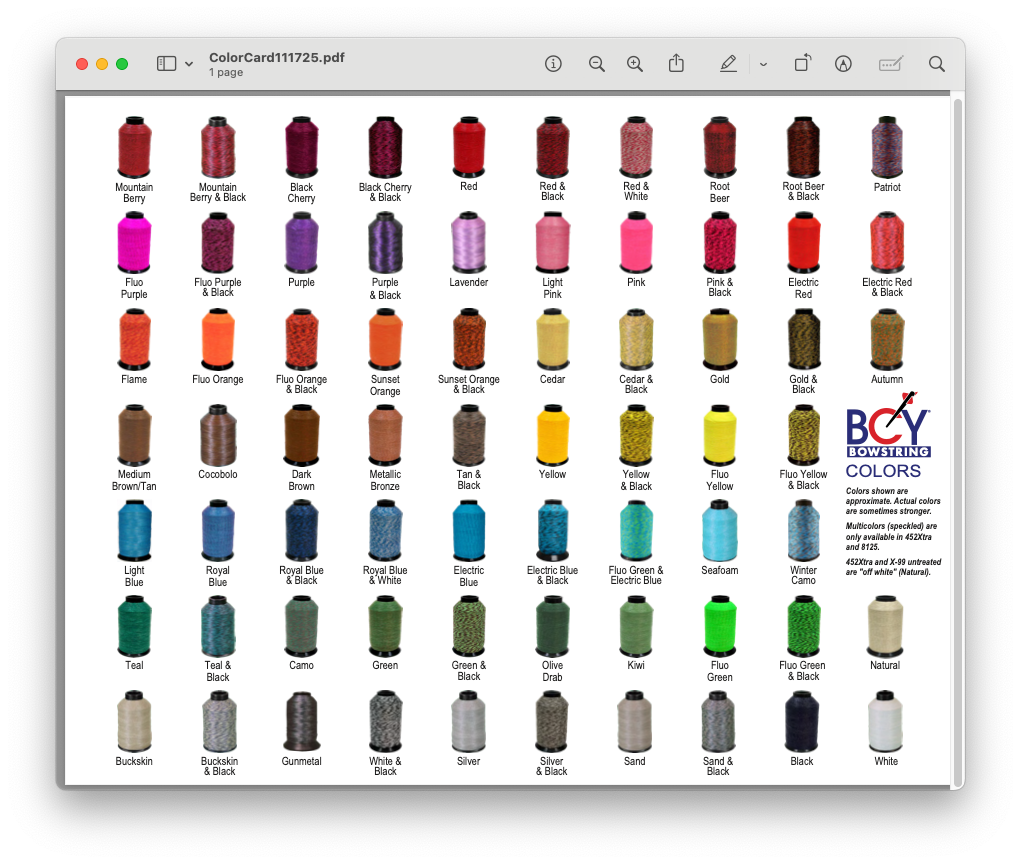1021x864 pixels.
Task: Click the 'Buckskin & Black' label
Action: coord(219,766)
